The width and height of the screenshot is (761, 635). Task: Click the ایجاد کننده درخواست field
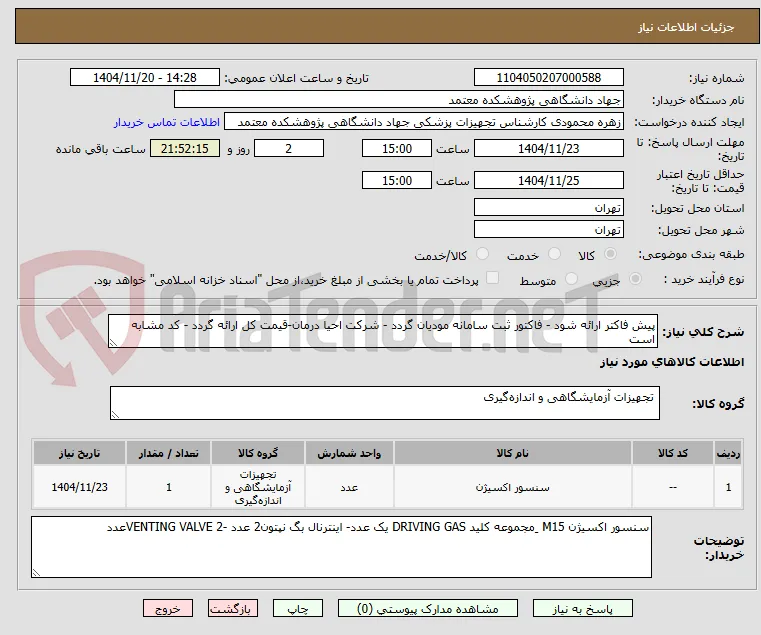pos(424,122)
